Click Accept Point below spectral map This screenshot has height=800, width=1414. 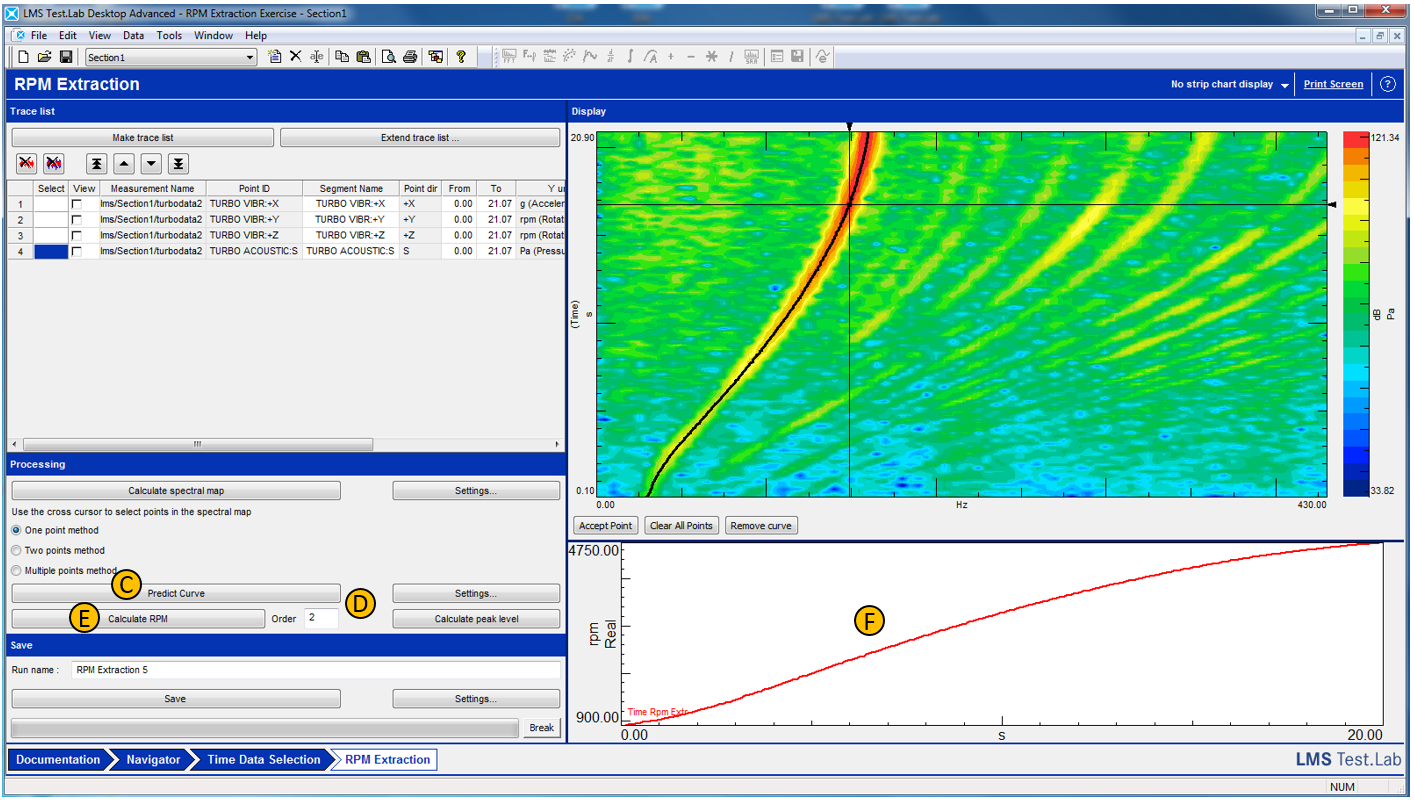pyautogui.click(x=606, y=525)
